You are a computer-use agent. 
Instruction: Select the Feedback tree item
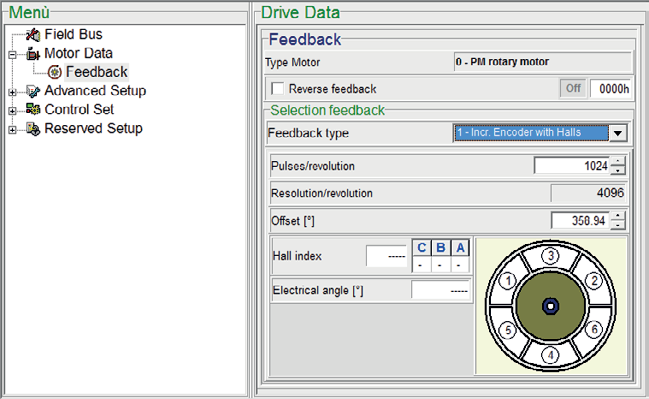[97, 72]
